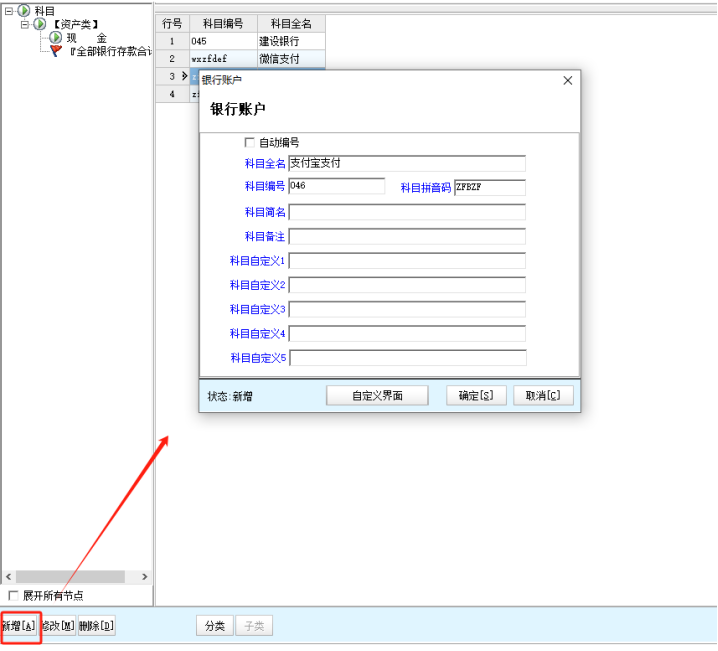Viewport: 718px width, 651px height.
Task: Enable the 自动编号 checkbox
Action: coord(249,142)
